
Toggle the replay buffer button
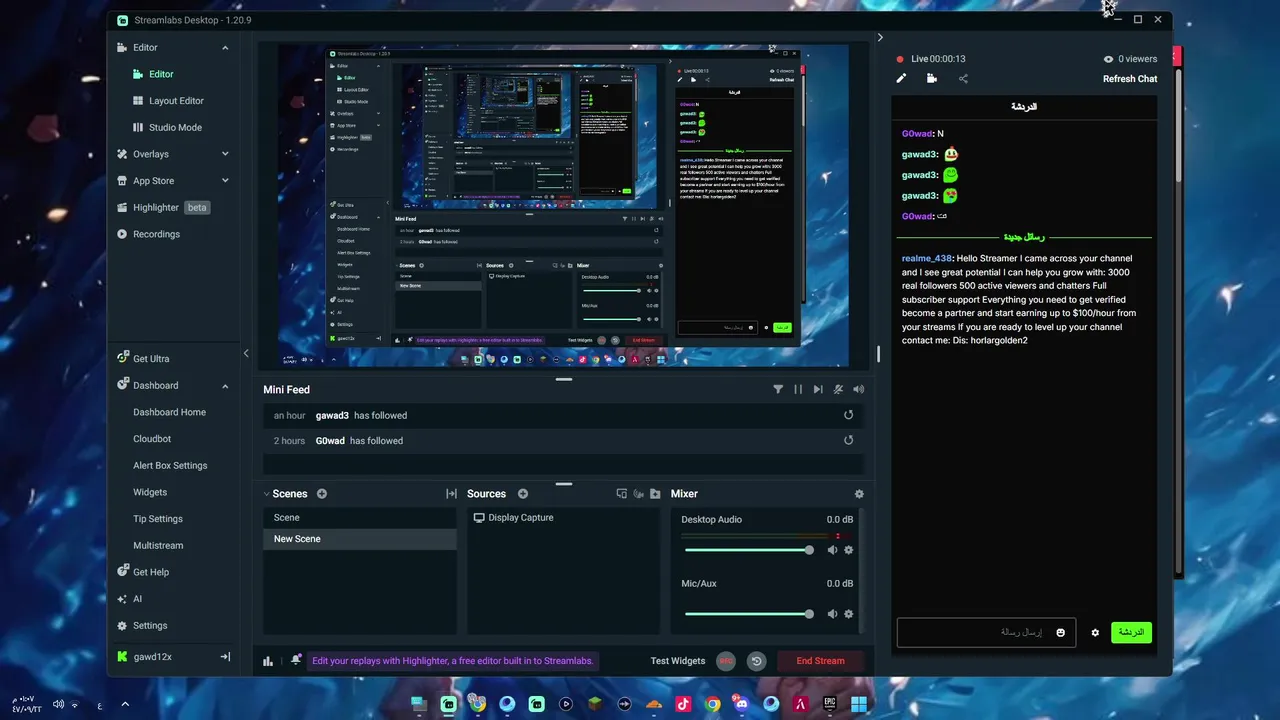click(756, 661)
